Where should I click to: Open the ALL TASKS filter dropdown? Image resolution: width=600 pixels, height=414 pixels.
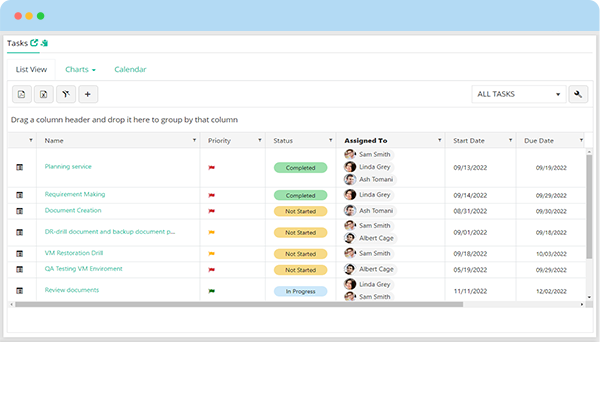518,94
